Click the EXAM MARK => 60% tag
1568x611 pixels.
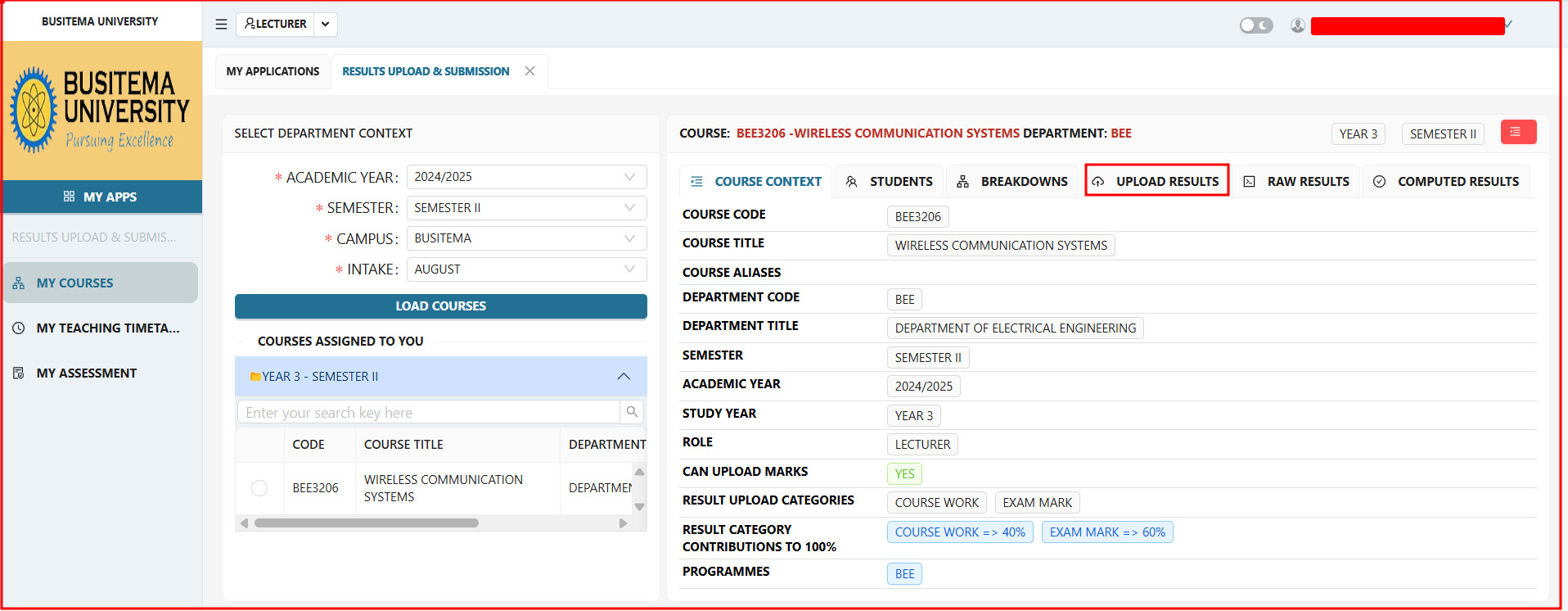click(x=1107, y=532)
